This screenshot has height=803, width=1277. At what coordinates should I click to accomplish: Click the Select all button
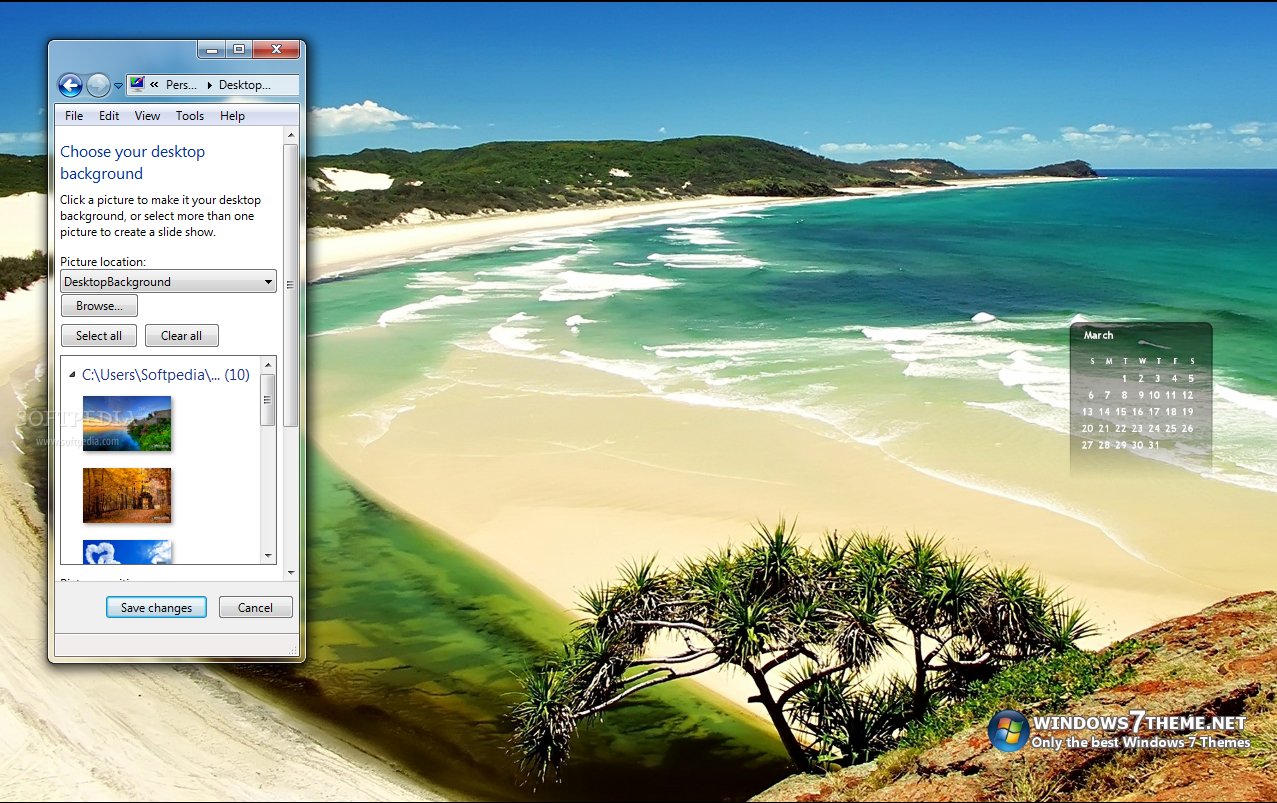tap(99, 336)
